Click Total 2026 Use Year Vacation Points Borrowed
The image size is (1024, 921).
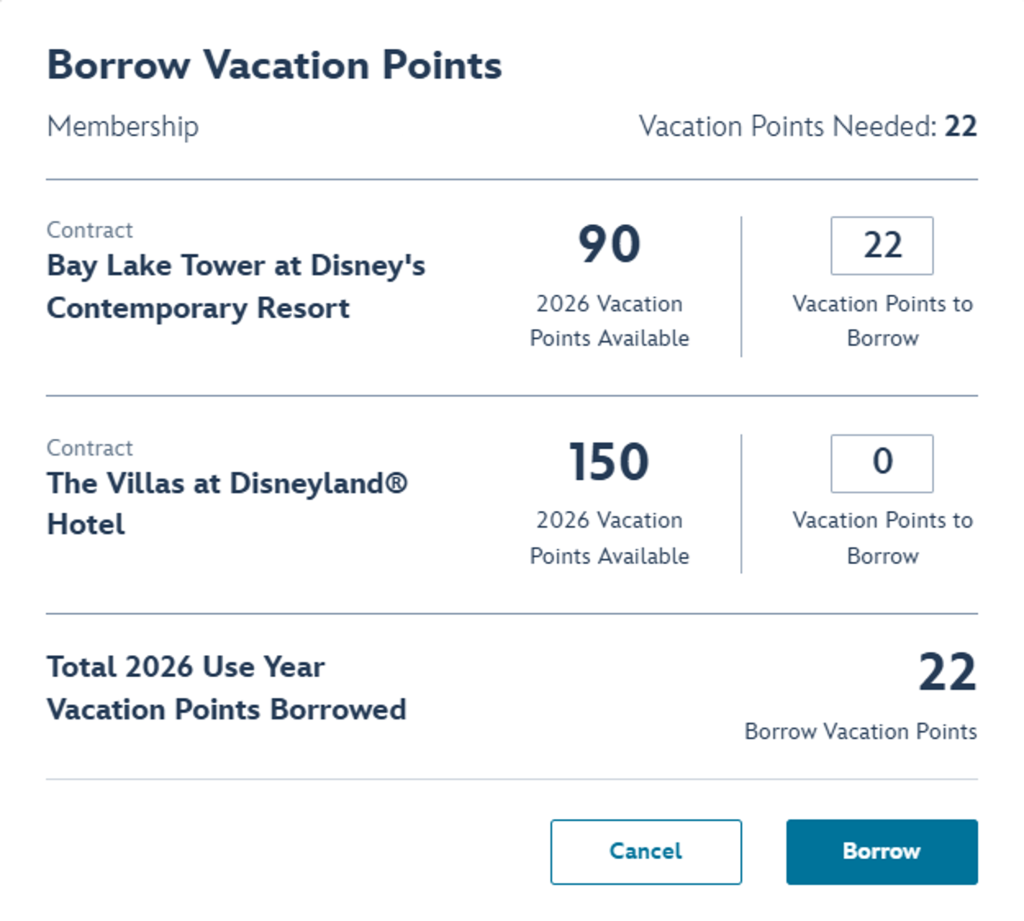click(x=227, y=688)
